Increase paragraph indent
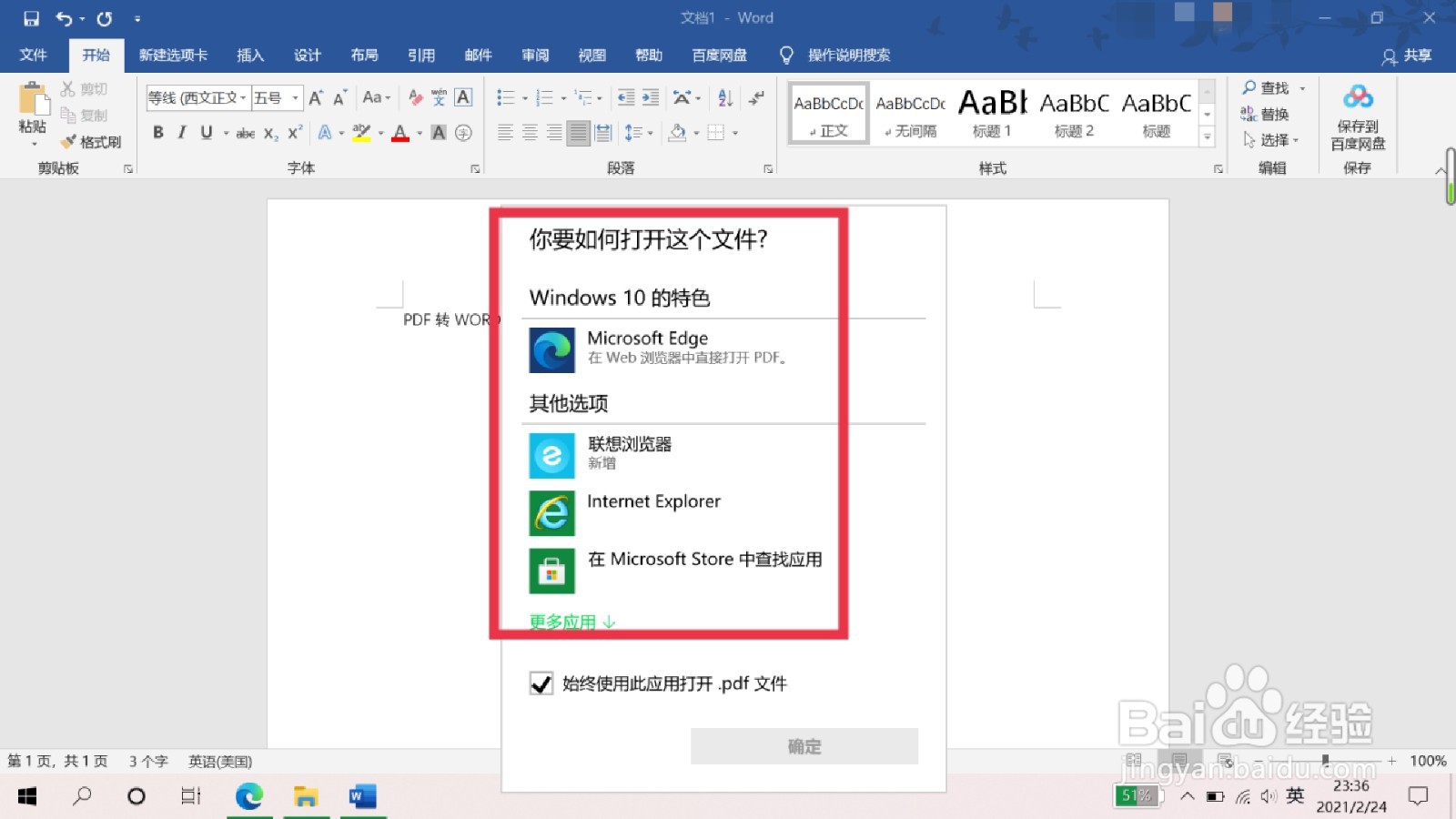This screenshot has height=819, width=1456. pos(651,97)
